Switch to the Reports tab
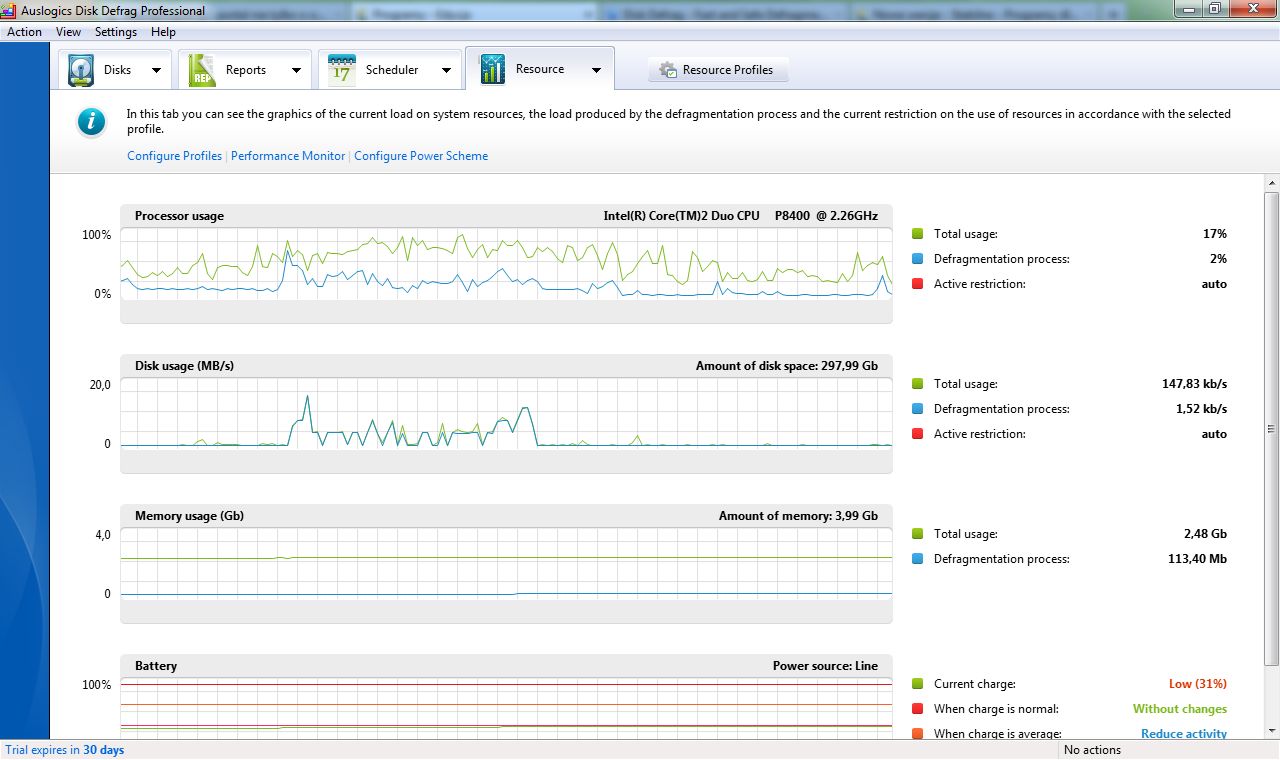 pos(245,70)
